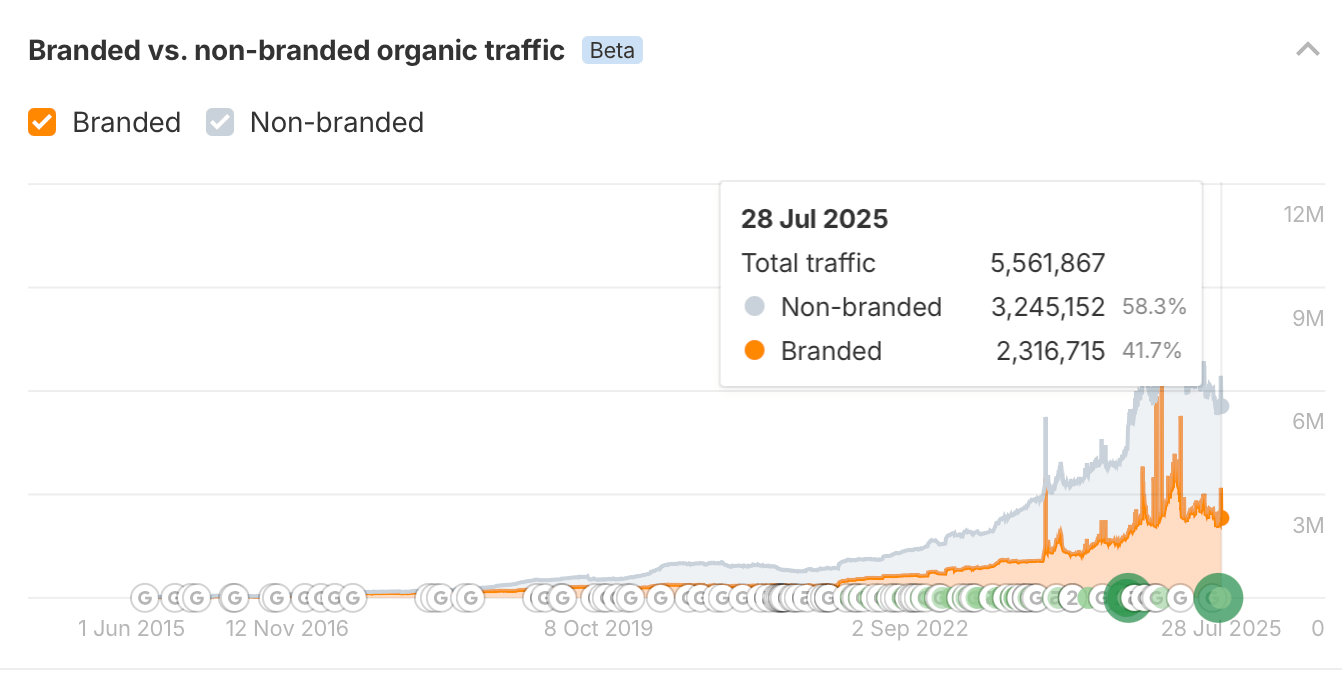Viewport: 1342px width, 690px height.
Task: Click the Beta badge
Action: coord(612,50)
